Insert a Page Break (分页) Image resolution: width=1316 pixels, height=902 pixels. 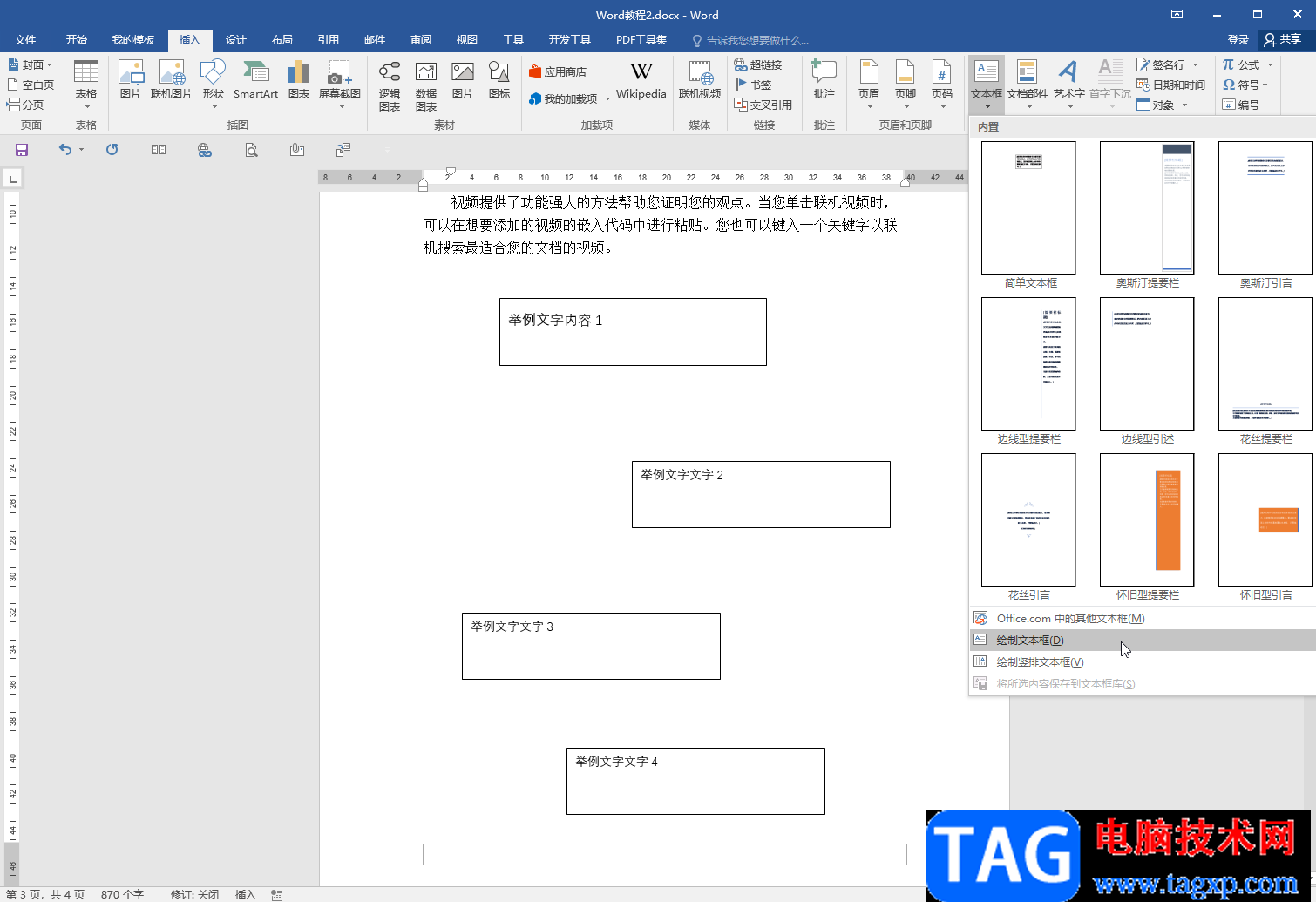coord(25,105)
